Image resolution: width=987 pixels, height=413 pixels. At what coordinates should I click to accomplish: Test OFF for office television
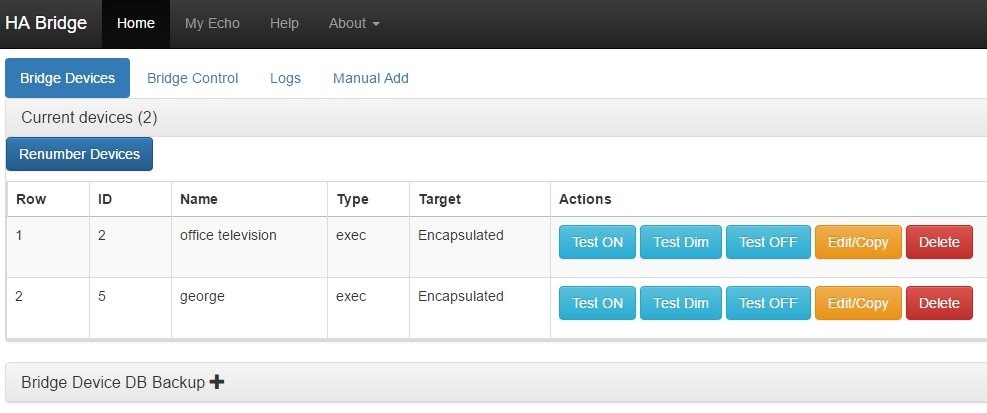(x=768, y=242)
